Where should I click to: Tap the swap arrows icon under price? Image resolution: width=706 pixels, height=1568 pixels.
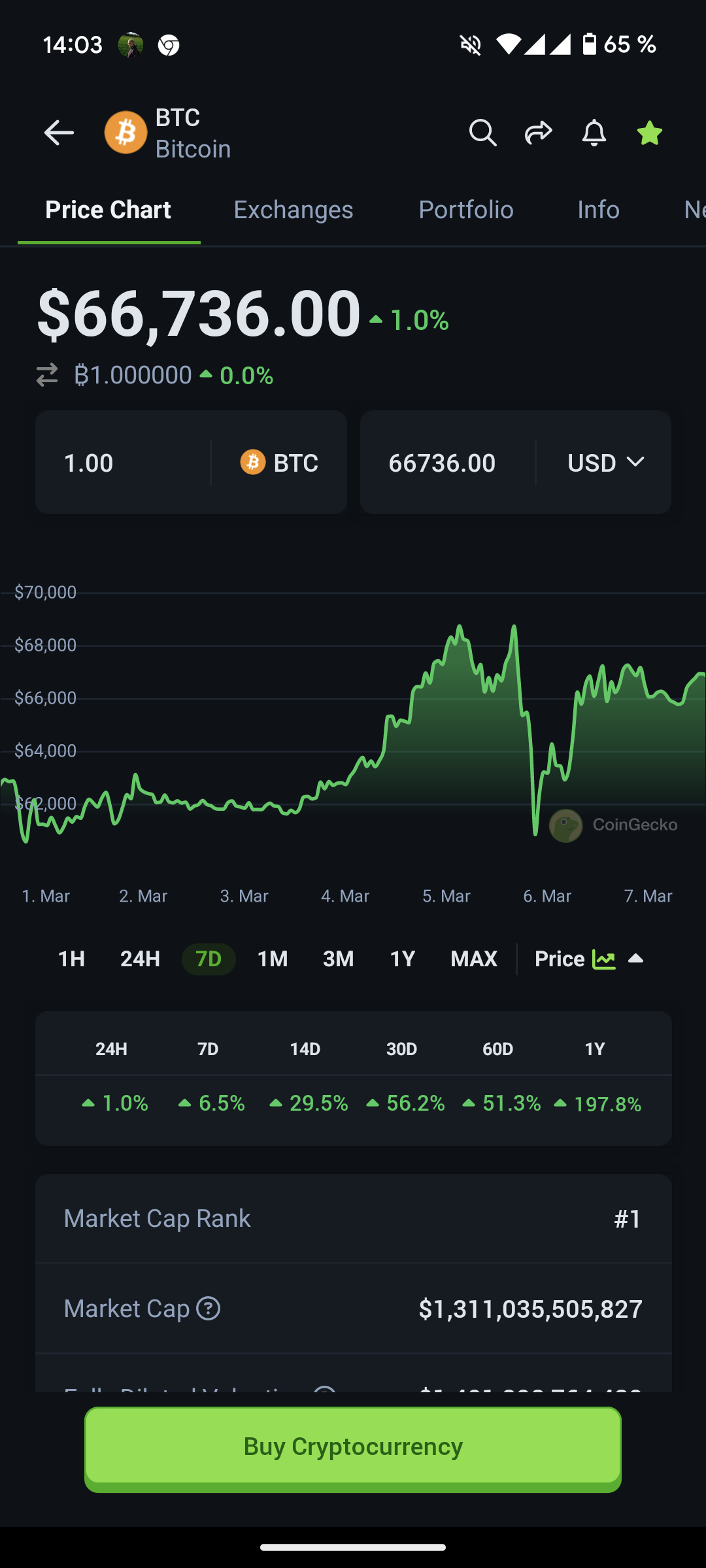click(47, 375)
